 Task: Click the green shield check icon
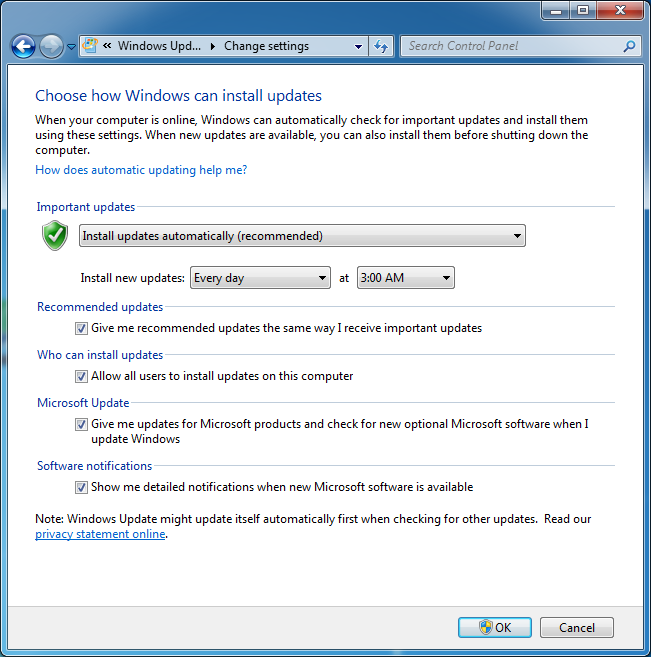[x=55, y=235]
